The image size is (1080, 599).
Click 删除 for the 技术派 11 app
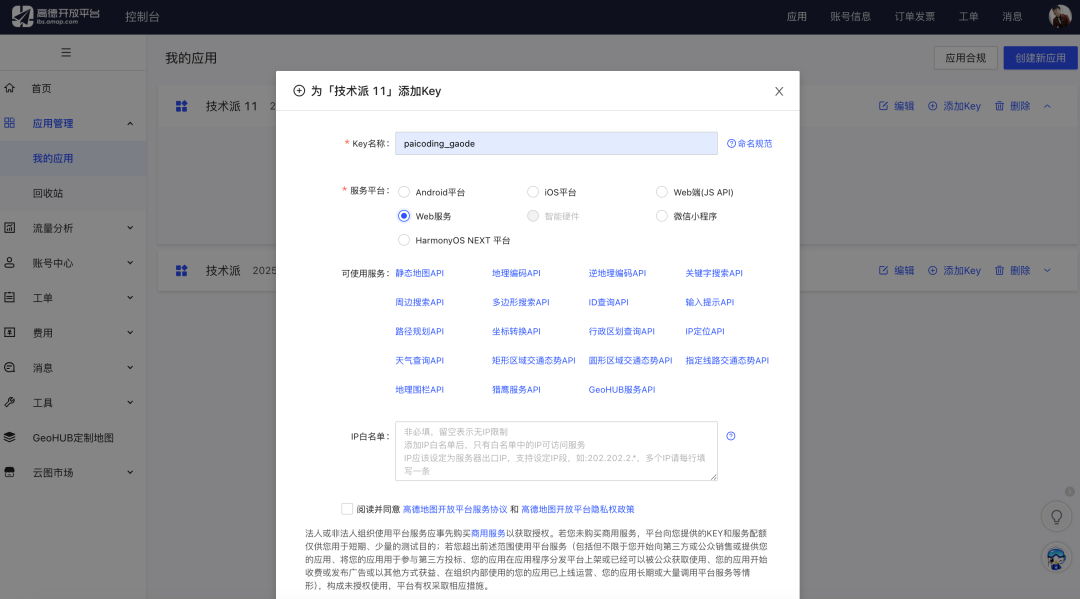(x=1012, y=106)
